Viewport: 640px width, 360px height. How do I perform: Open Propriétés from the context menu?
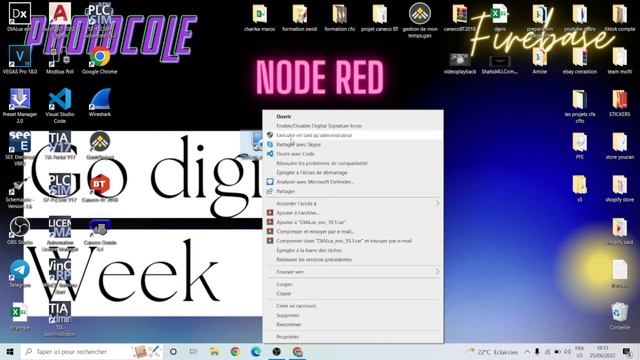pos(353,337)
